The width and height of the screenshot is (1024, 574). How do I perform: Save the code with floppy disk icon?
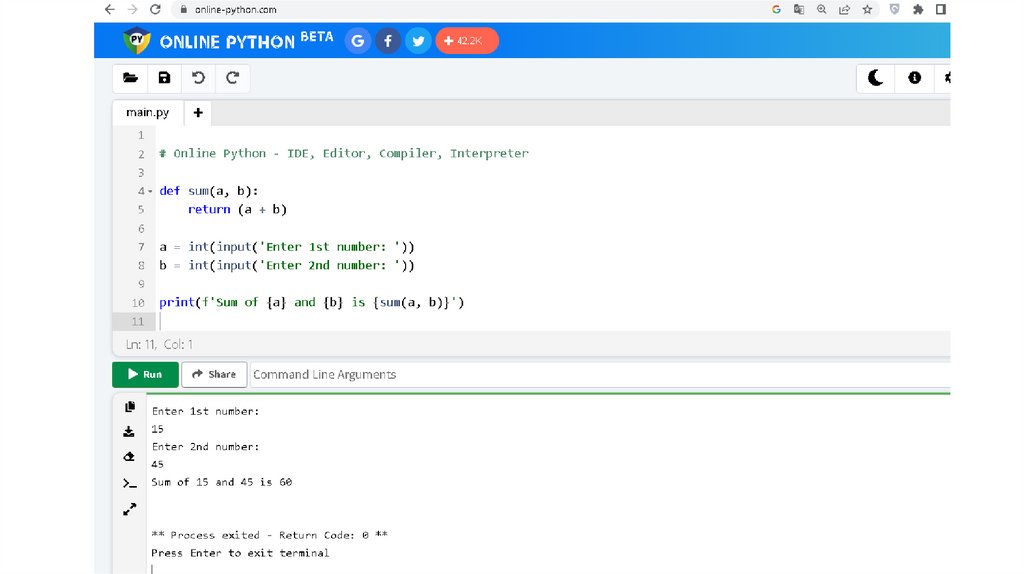pyautogui.click(x=164, y=78)
